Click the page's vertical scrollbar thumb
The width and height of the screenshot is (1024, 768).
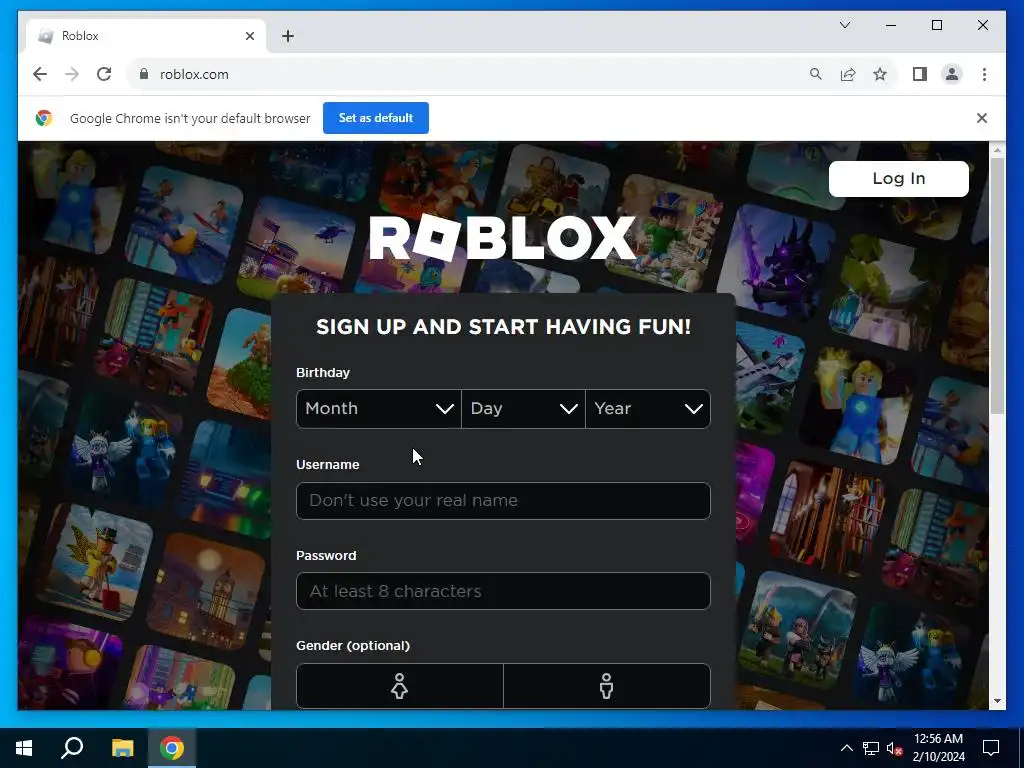(x=997, y=285)
